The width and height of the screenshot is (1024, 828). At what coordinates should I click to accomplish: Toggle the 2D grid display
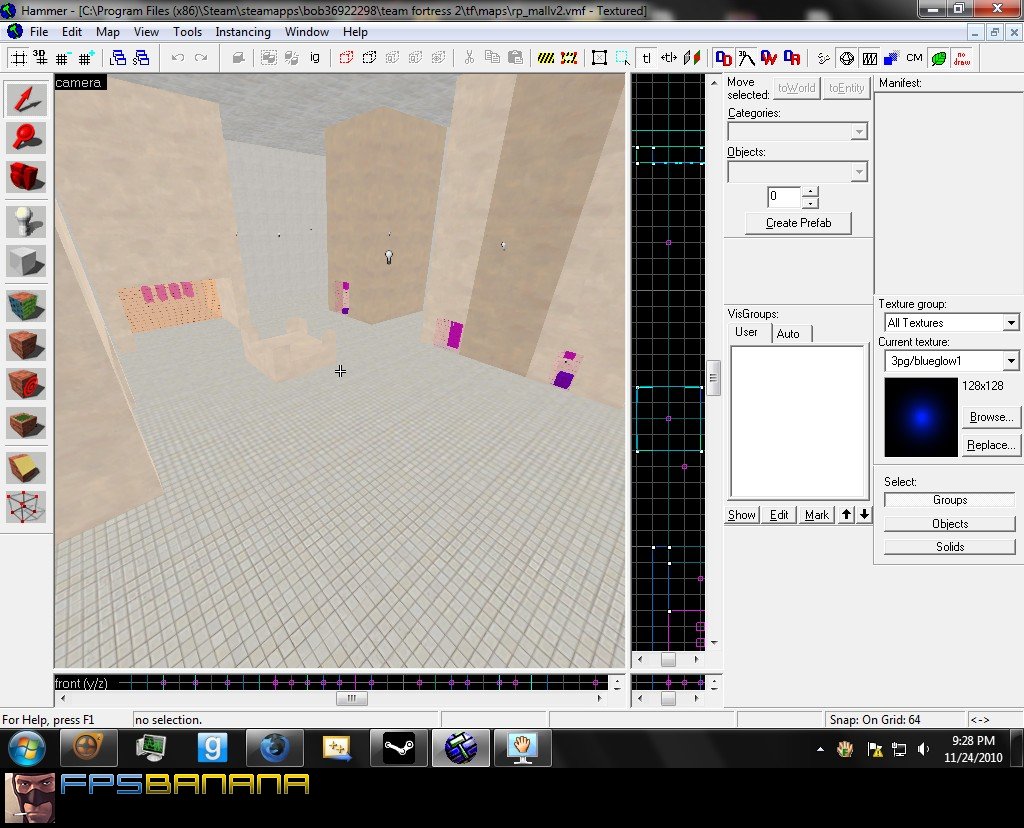coord(19,58)
